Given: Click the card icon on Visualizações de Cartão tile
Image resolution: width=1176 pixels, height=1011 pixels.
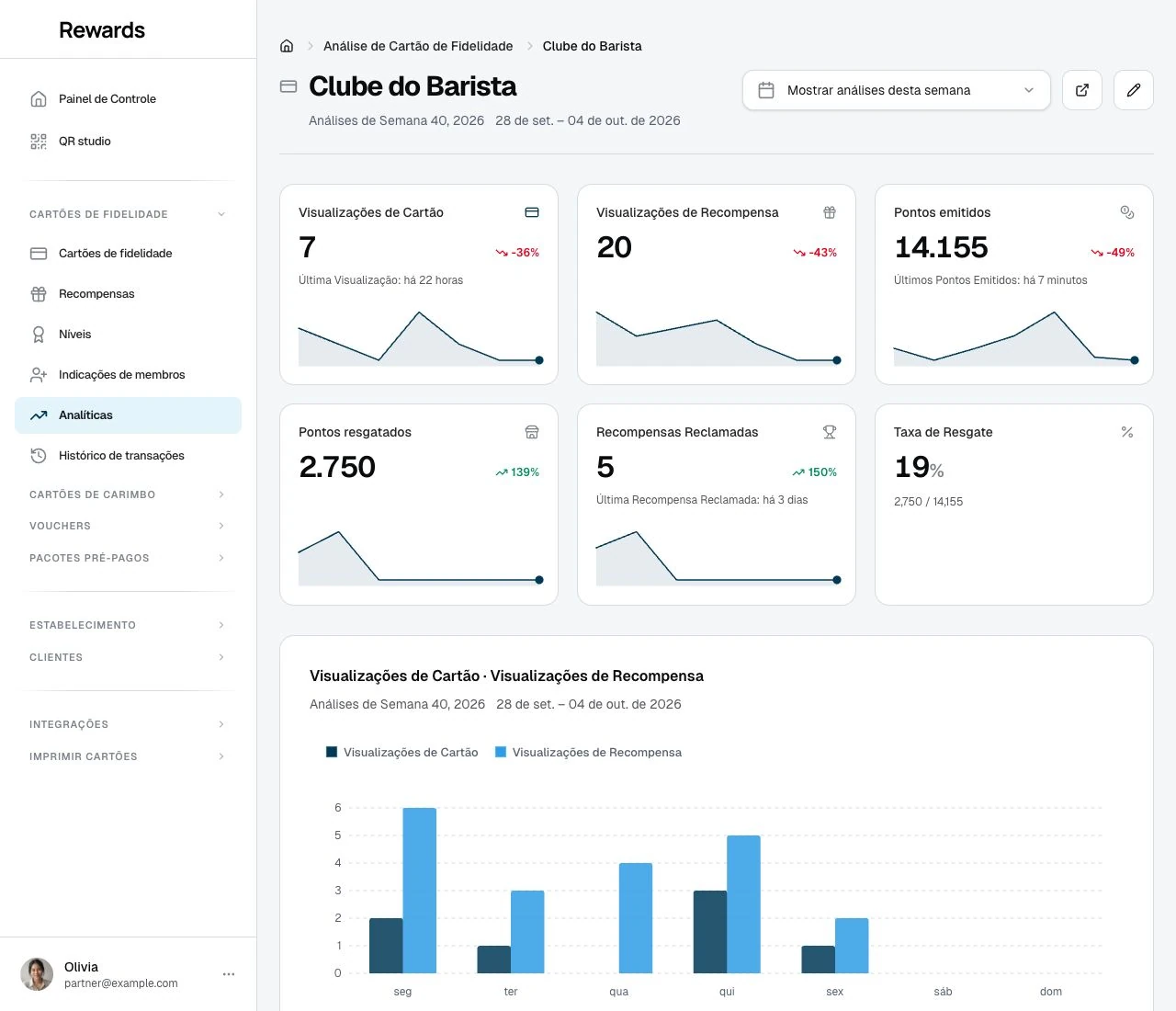Looking at the screenshot, I should pyautogui.click(x=532, y=212).
